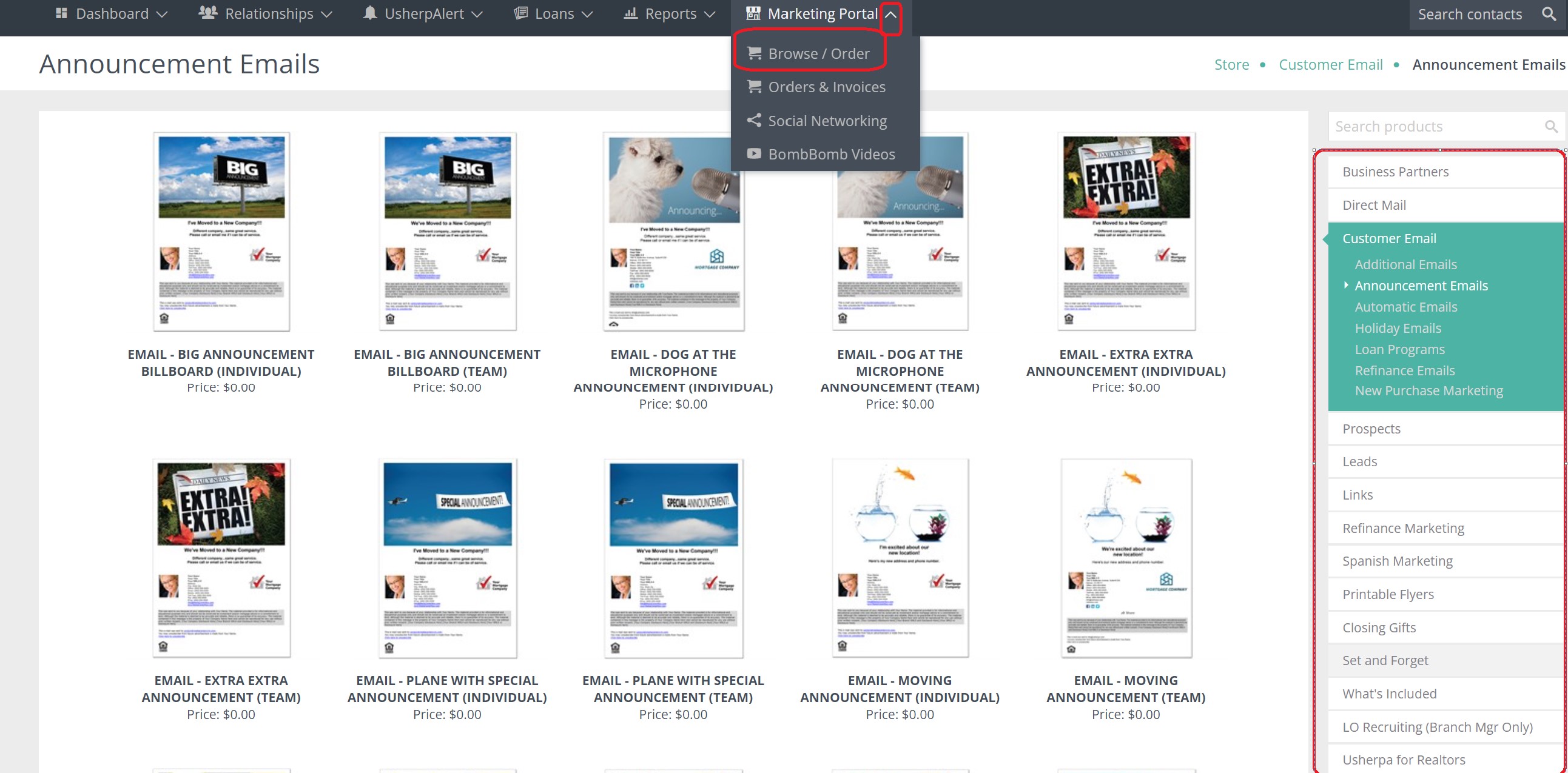Click the Store breadcrumb link
The height and width of the screenshot is (773, 1568).
pos(1231,64)
